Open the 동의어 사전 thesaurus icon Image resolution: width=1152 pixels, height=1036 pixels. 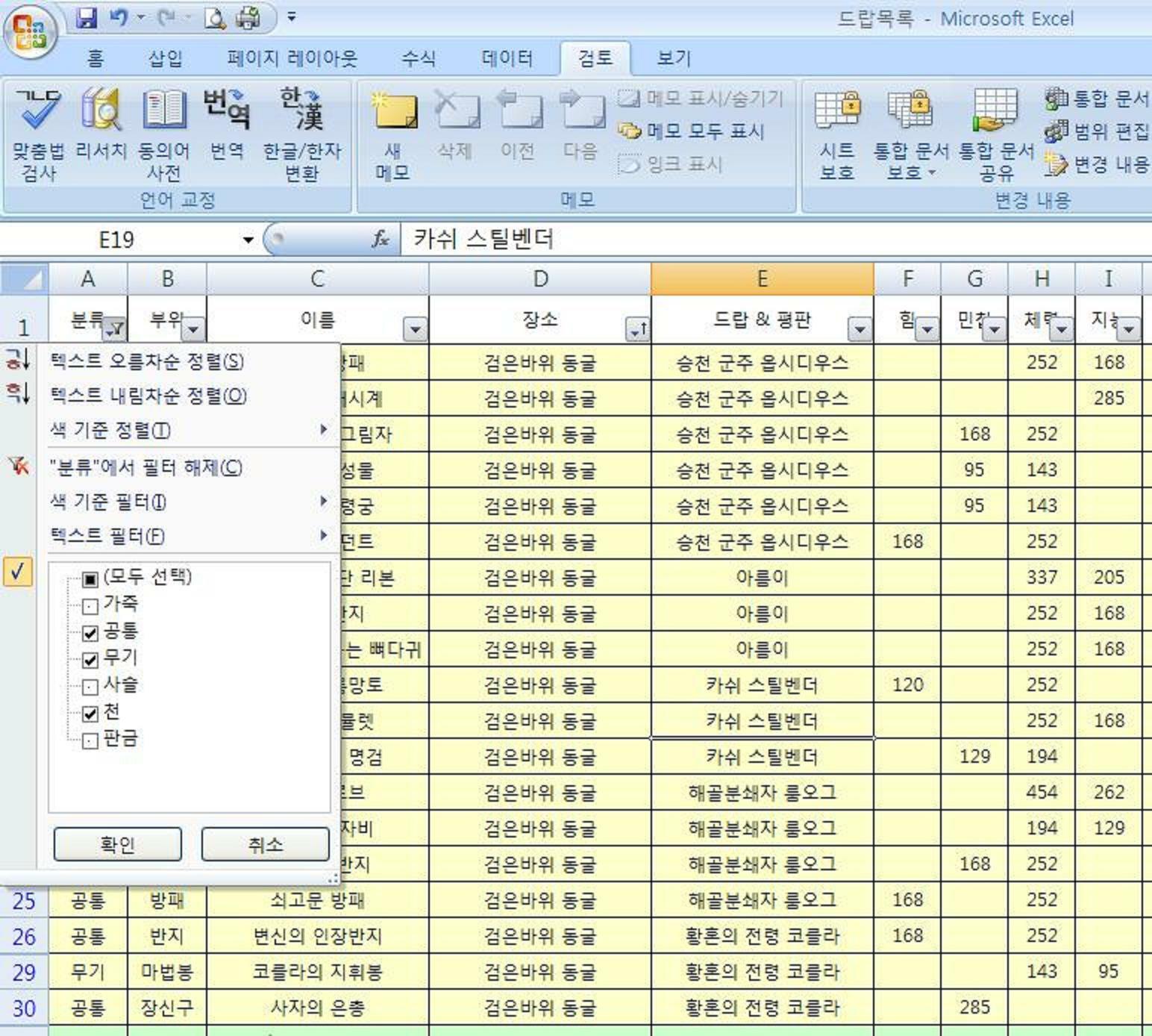[163, 132]
